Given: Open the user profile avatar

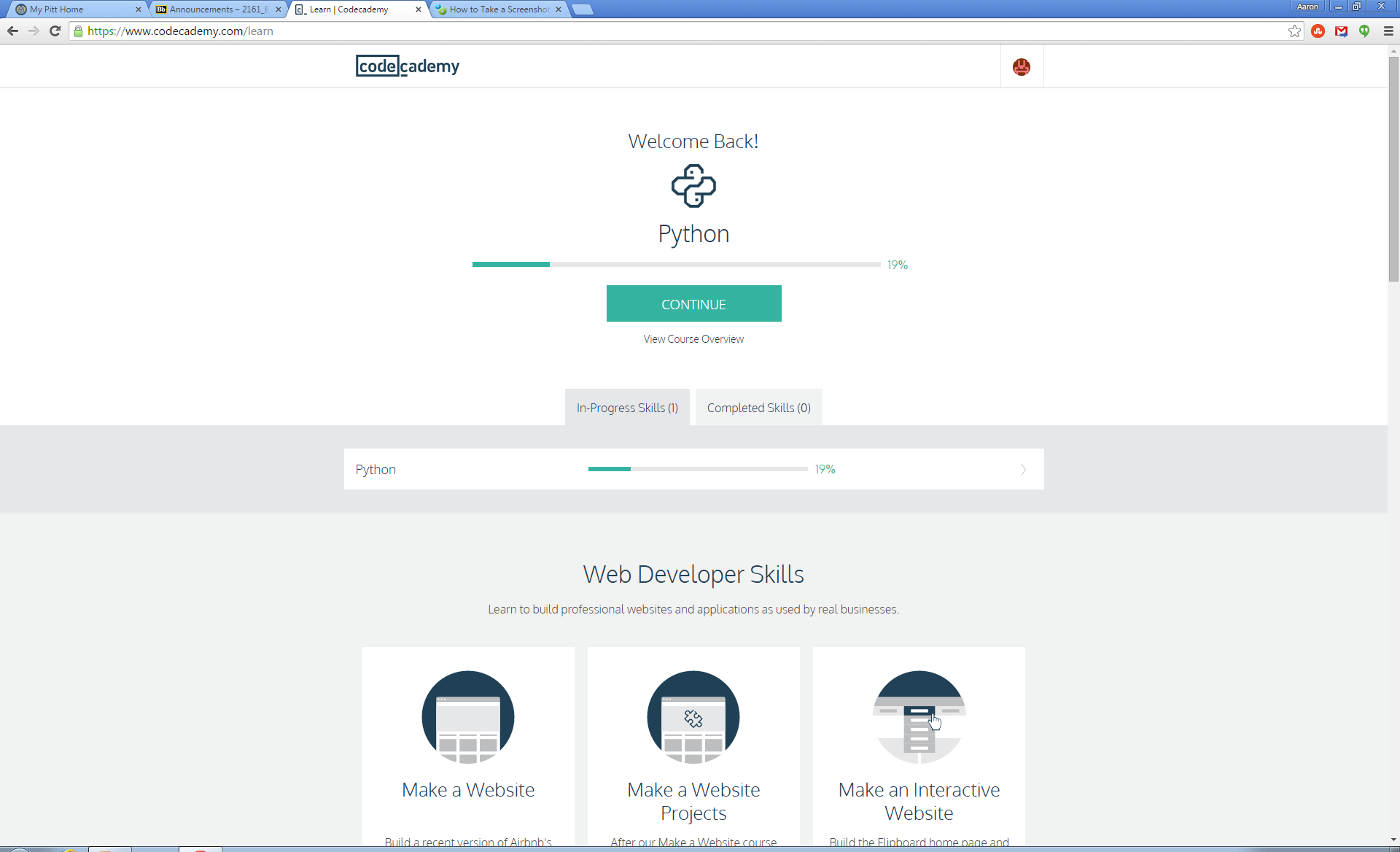Looking at the screenshot, I should click(1021, 67).
